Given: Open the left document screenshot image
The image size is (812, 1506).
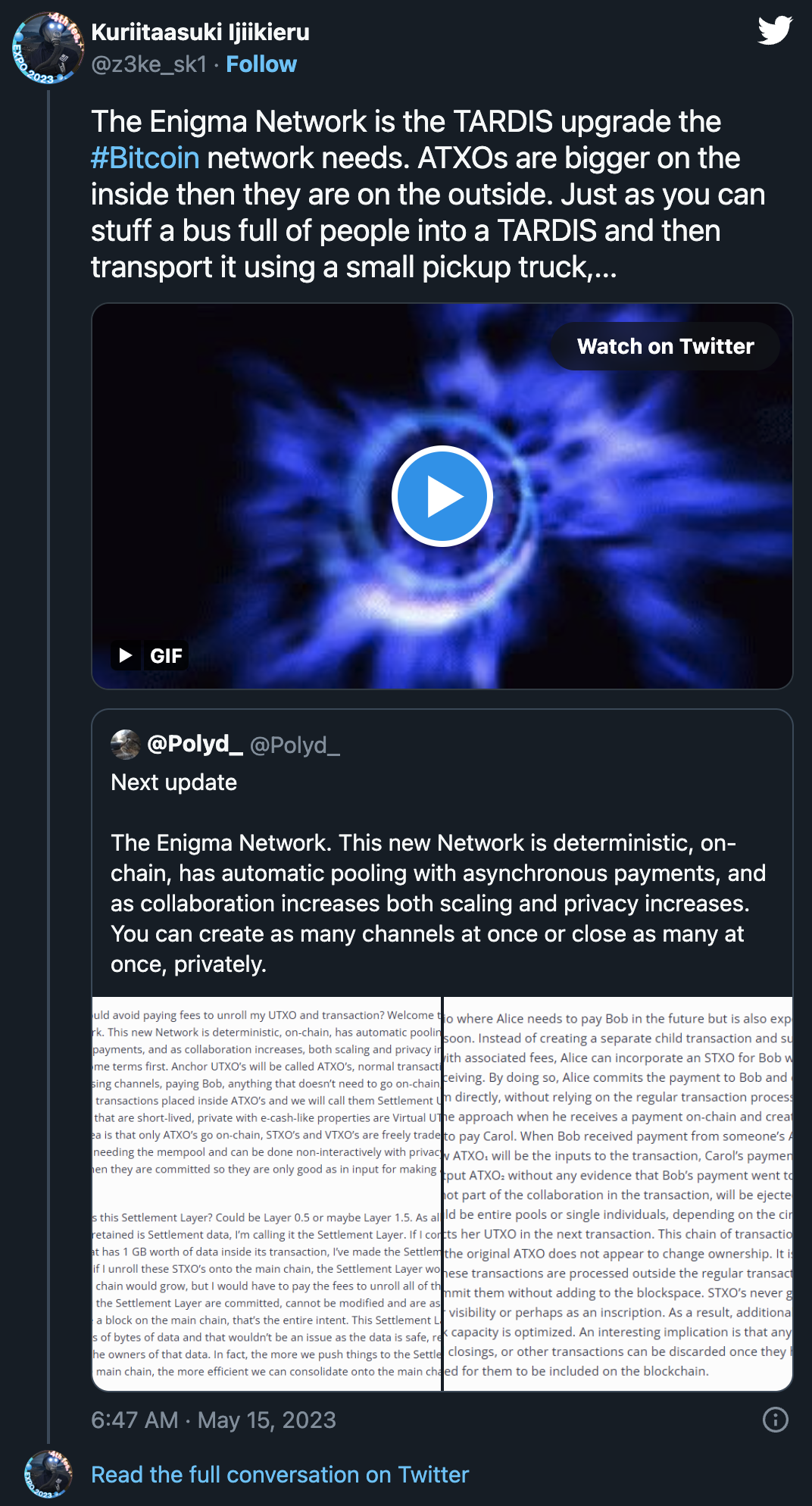Looking at the screenshot, I should (267, 1193).
